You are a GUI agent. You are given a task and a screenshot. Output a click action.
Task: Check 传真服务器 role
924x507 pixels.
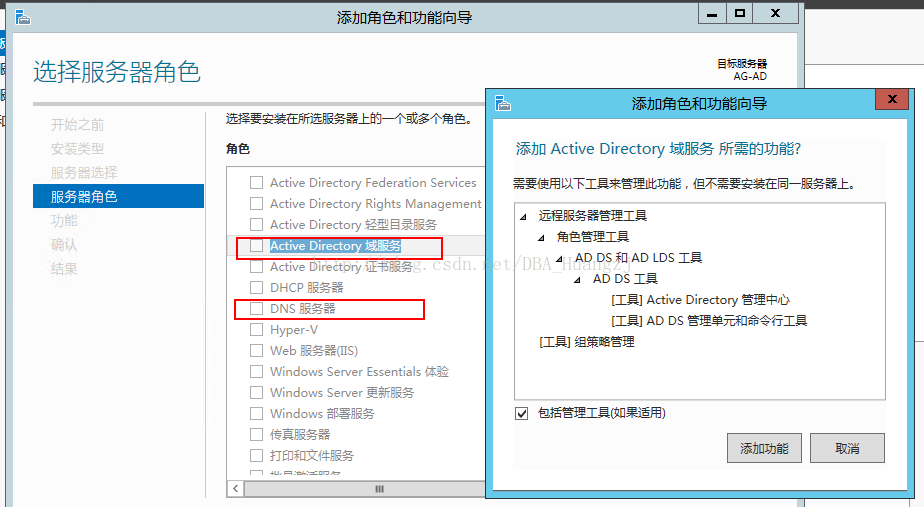coord(256,434)
